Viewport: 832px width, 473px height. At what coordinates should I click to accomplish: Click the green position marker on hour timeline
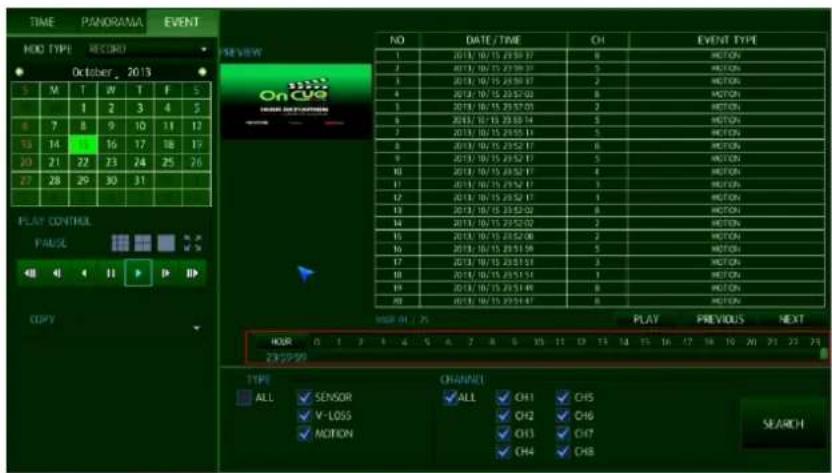click(x=824, y=354)
